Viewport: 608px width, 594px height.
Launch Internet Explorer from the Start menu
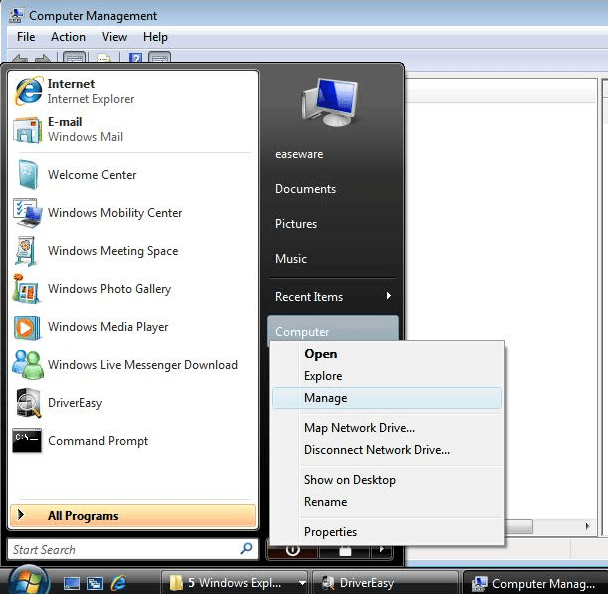(133, 92)
